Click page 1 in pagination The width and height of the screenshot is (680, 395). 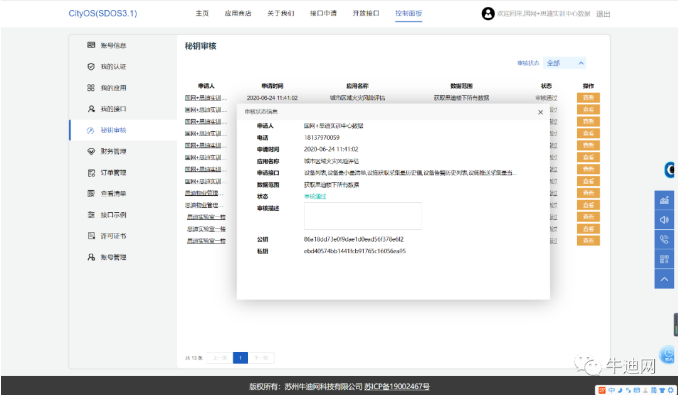pos(240,358)
